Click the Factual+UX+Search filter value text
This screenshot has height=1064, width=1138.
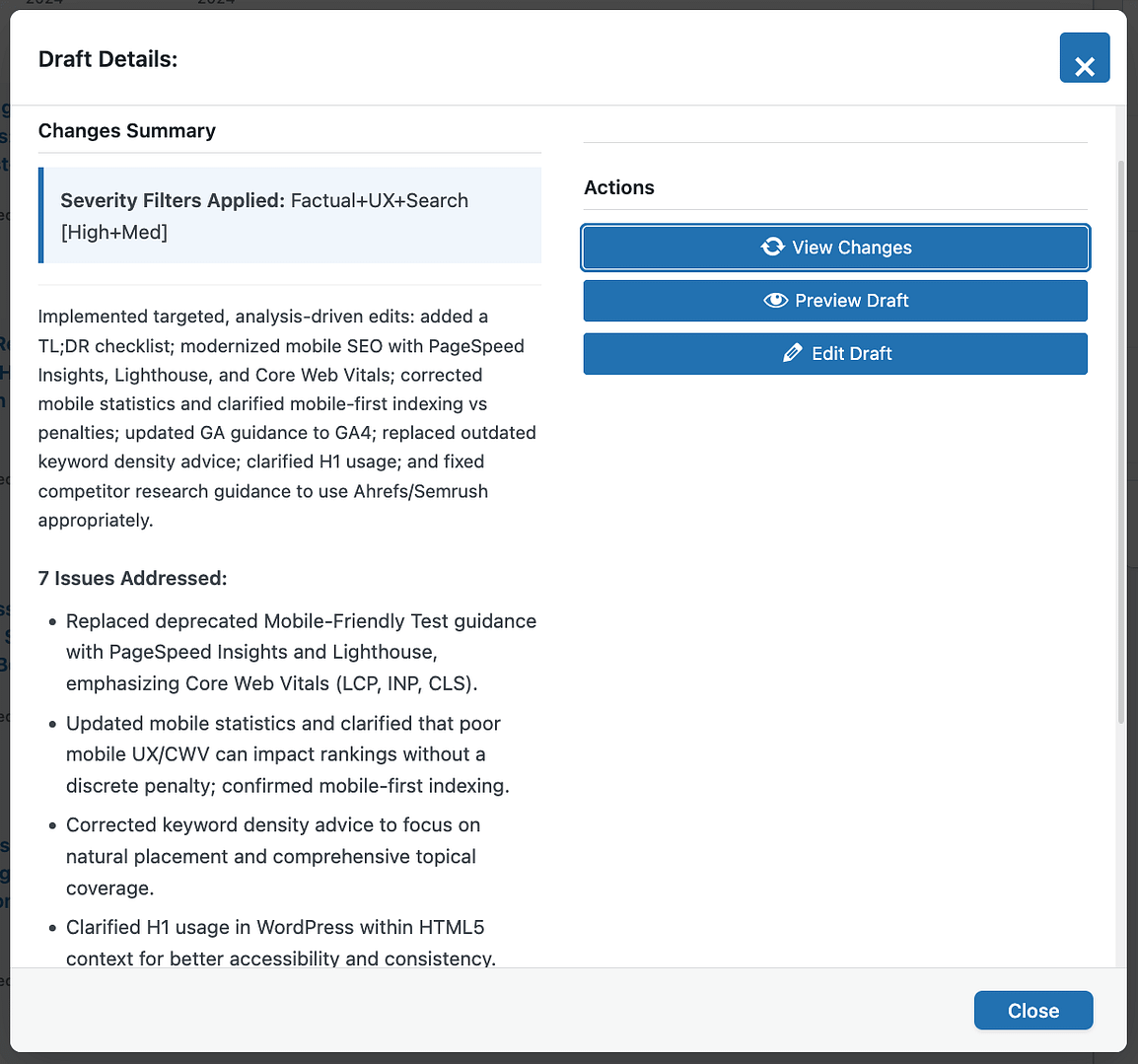click(x=380, y=200)
